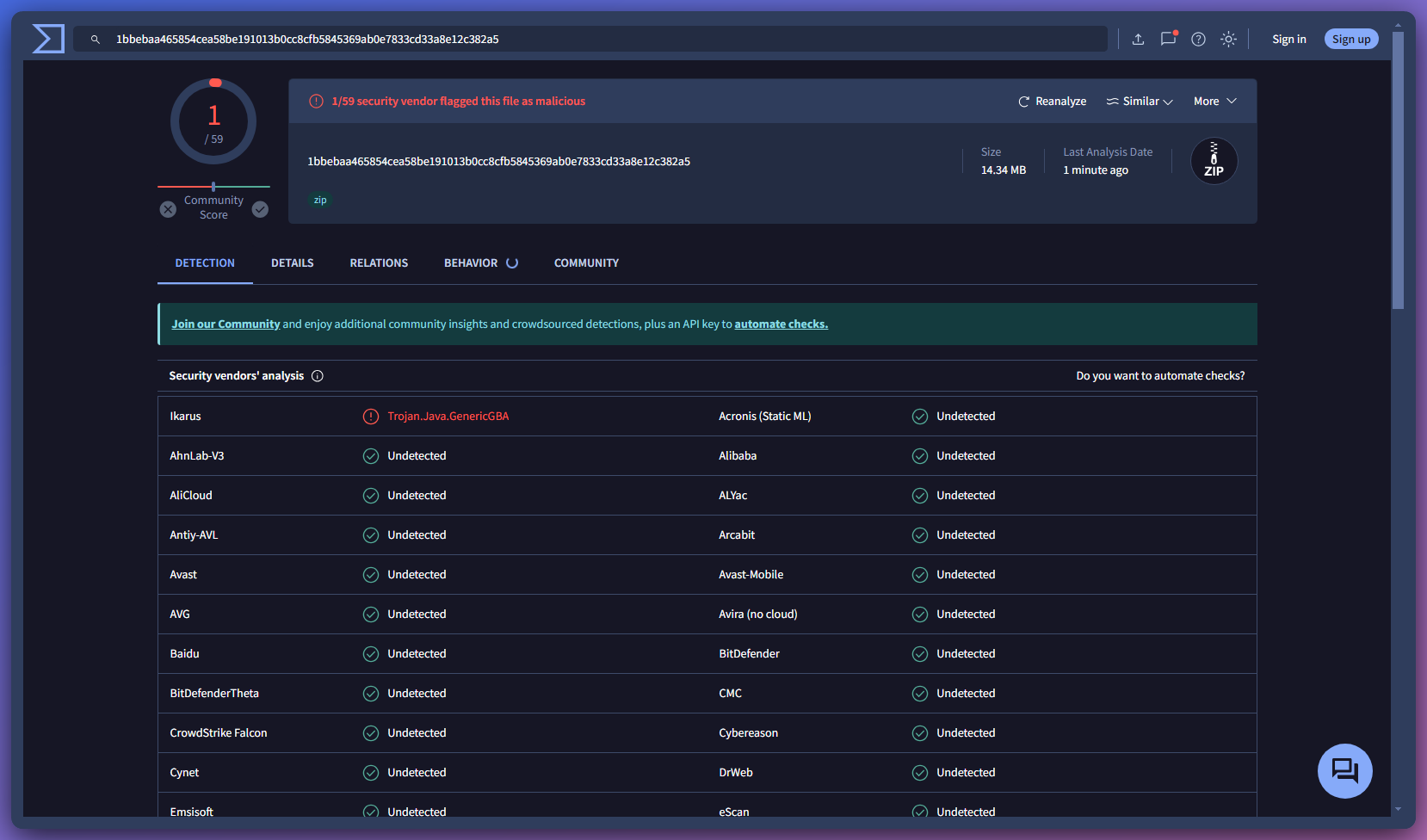This screenshot has height=840, width=1427.
Task: Click the red alert icon in Ikarus row
Action: coord(371,417)
